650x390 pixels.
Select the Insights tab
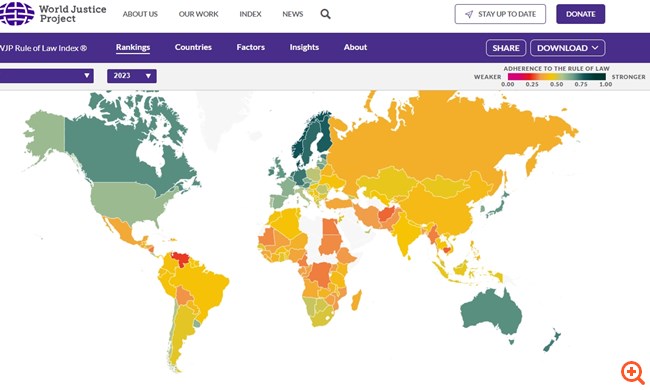[x=304, y=47]
